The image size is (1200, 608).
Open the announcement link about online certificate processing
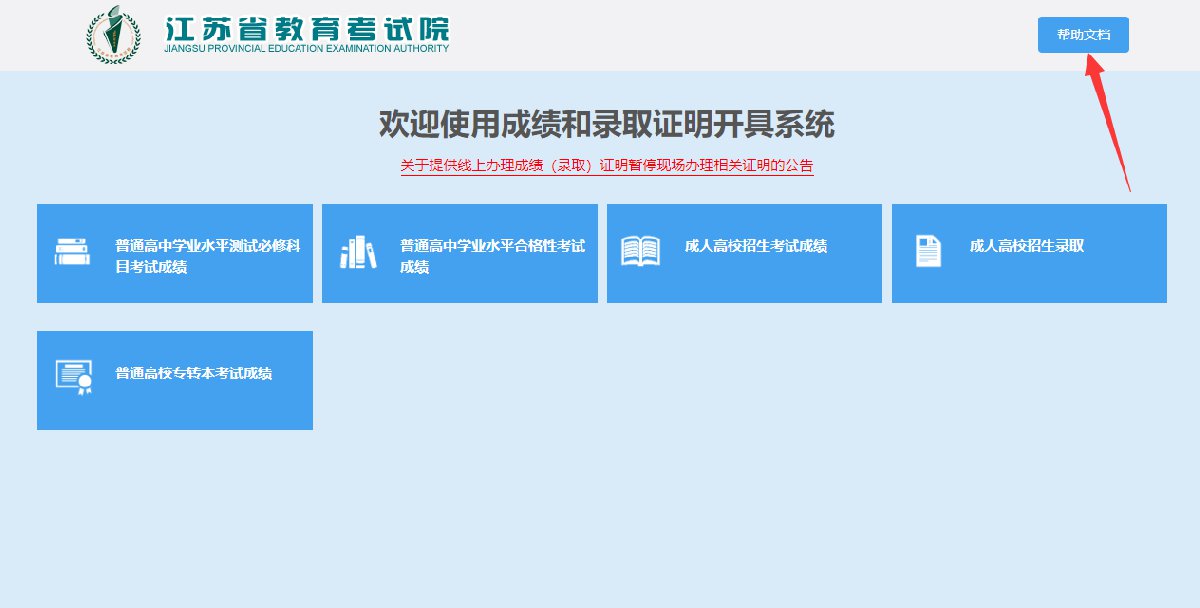click(x=607, y=166)
